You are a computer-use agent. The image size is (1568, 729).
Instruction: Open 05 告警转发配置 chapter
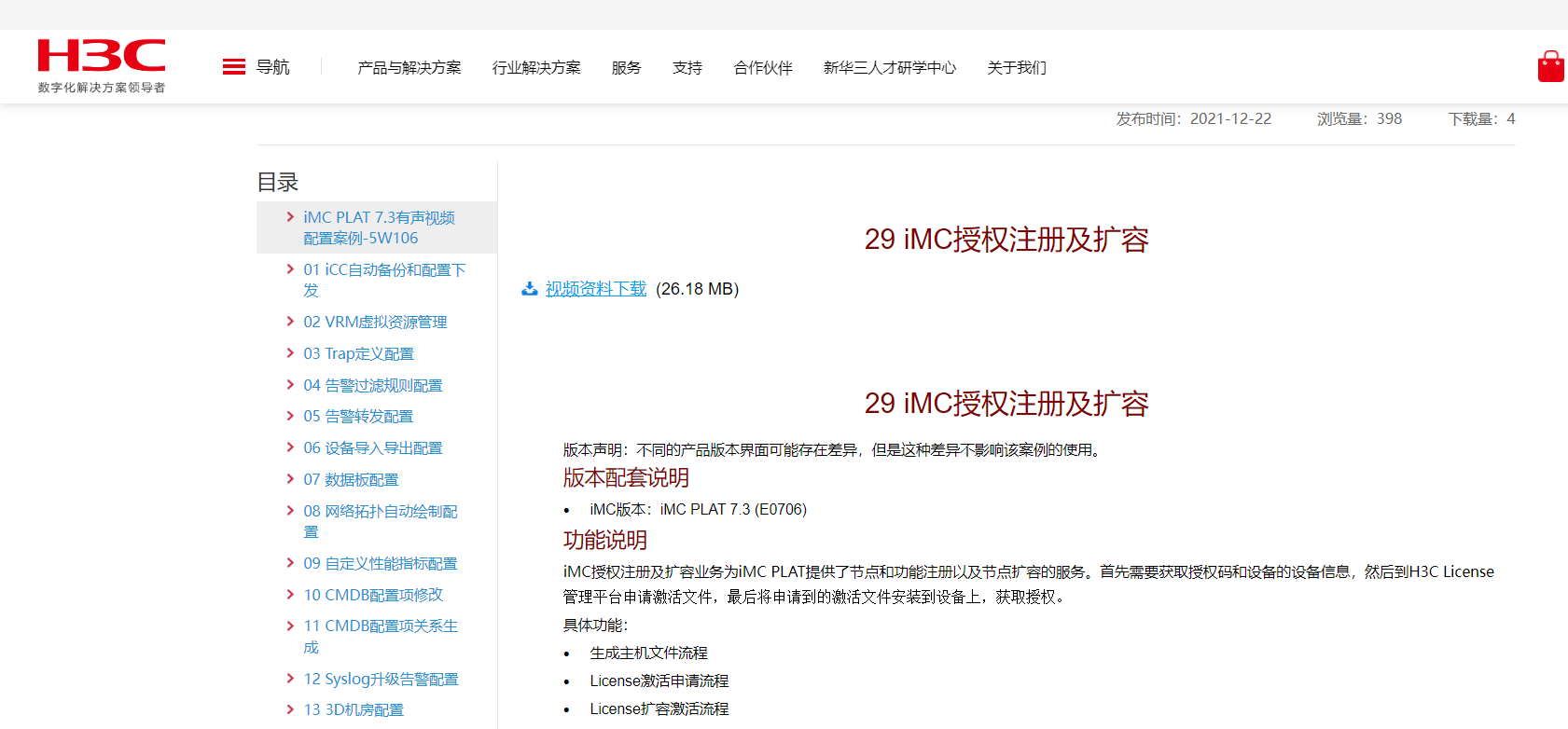pos(358,416)
